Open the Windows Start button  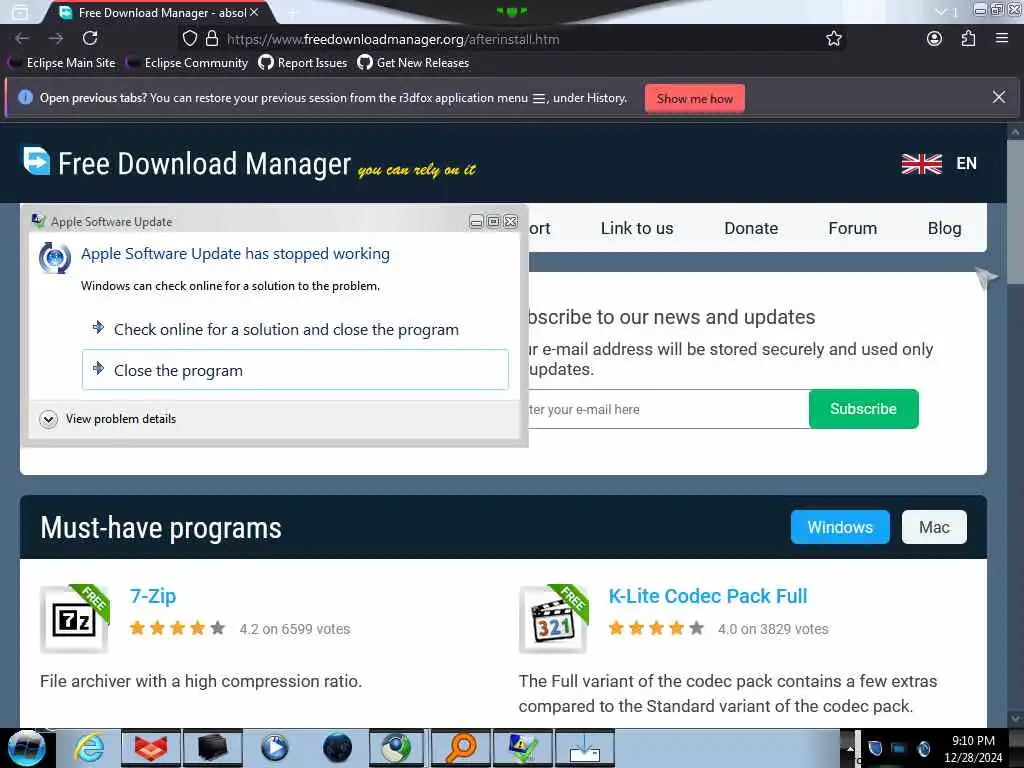click(x=27, y=748)
